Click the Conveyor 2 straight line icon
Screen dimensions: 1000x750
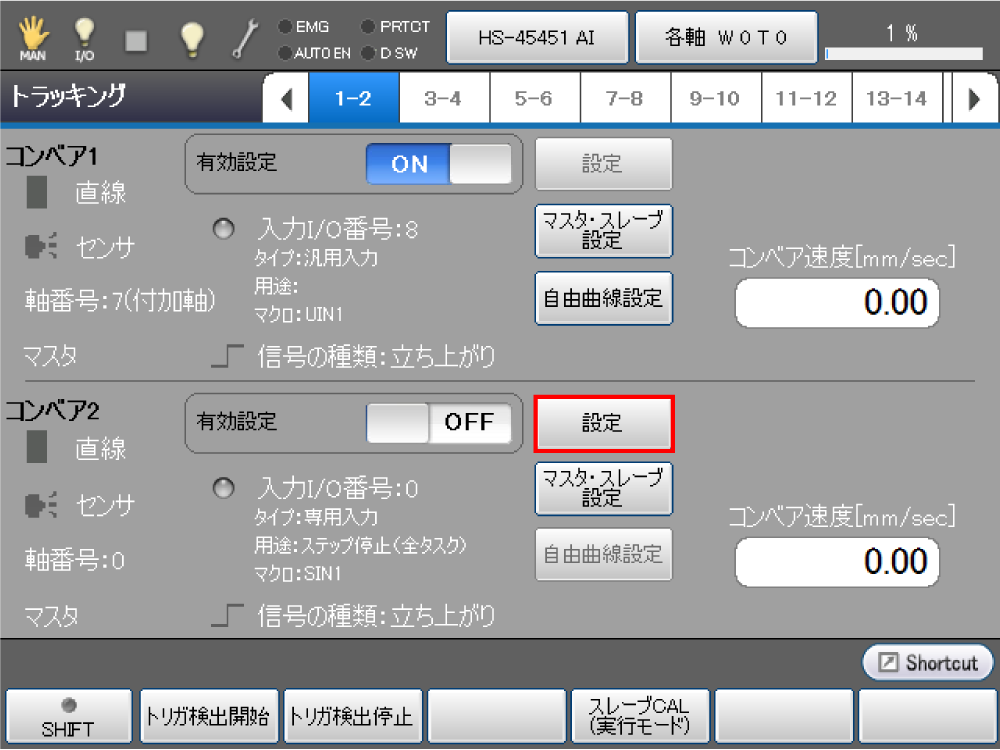click(x=39, y=450)
